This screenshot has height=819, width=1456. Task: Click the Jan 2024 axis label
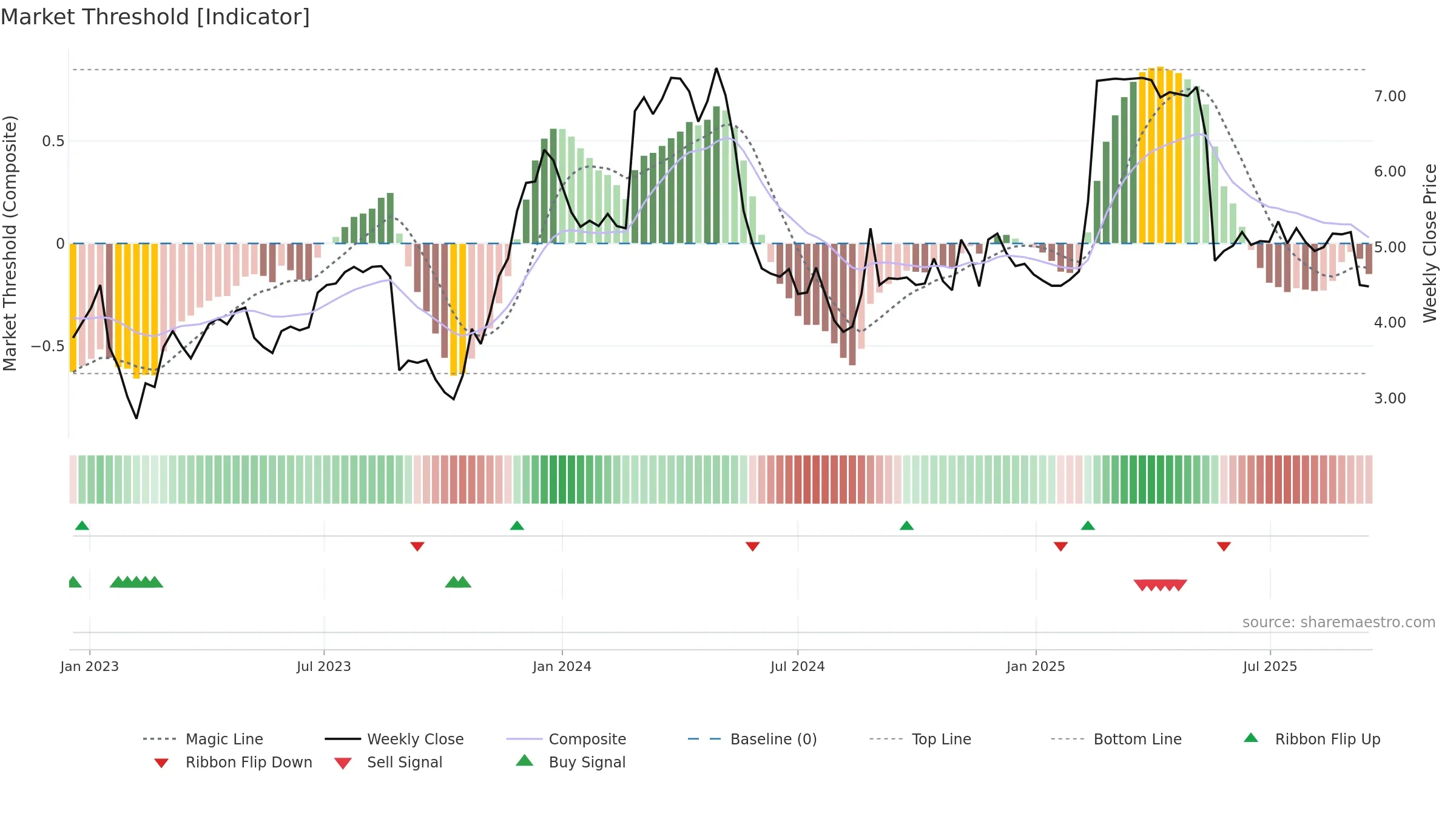click(562, 667)
